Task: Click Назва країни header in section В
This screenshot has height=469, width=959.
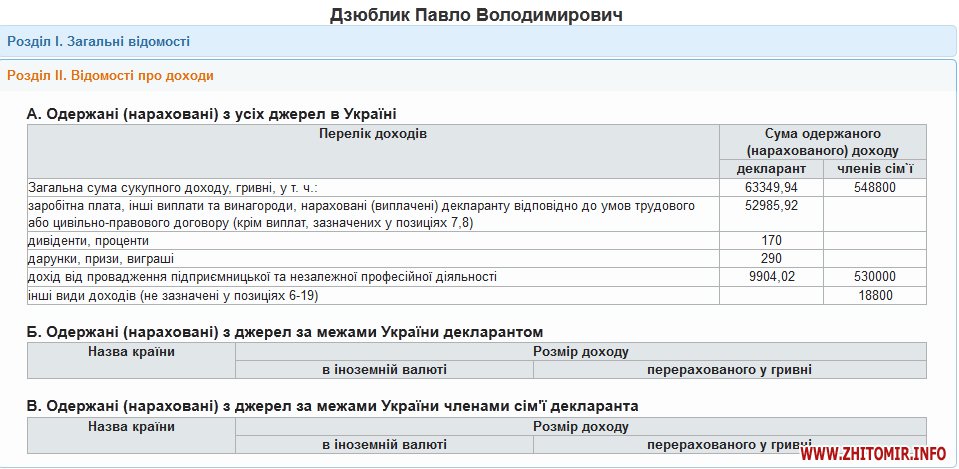Action: (x=131, y=426)
